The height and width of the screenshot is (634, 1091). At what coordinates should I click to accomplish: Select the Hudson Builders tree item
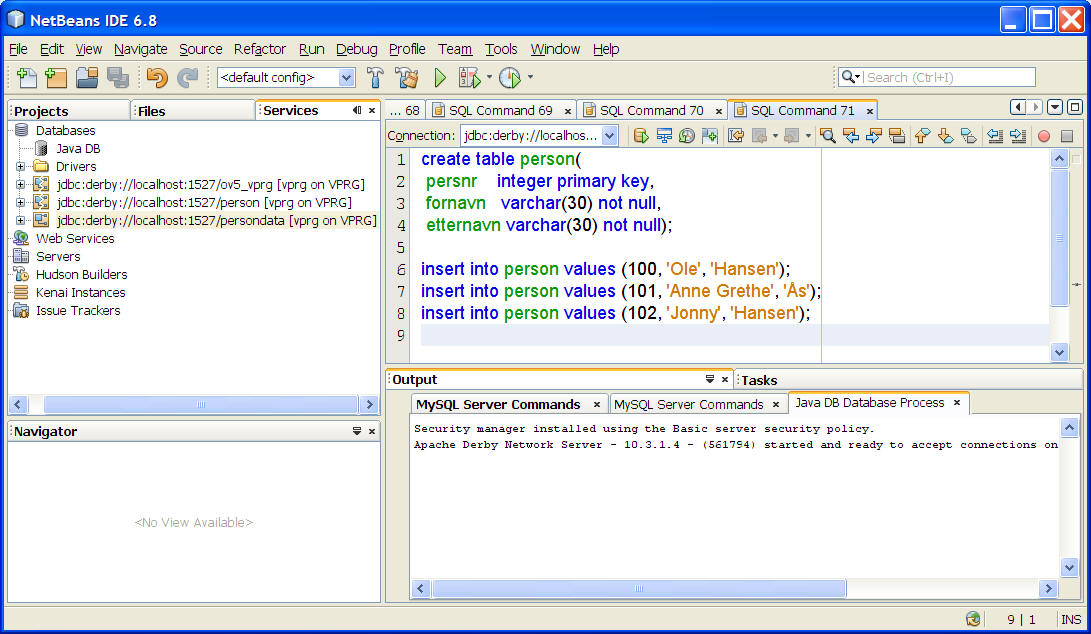click(x=81, y=275)
